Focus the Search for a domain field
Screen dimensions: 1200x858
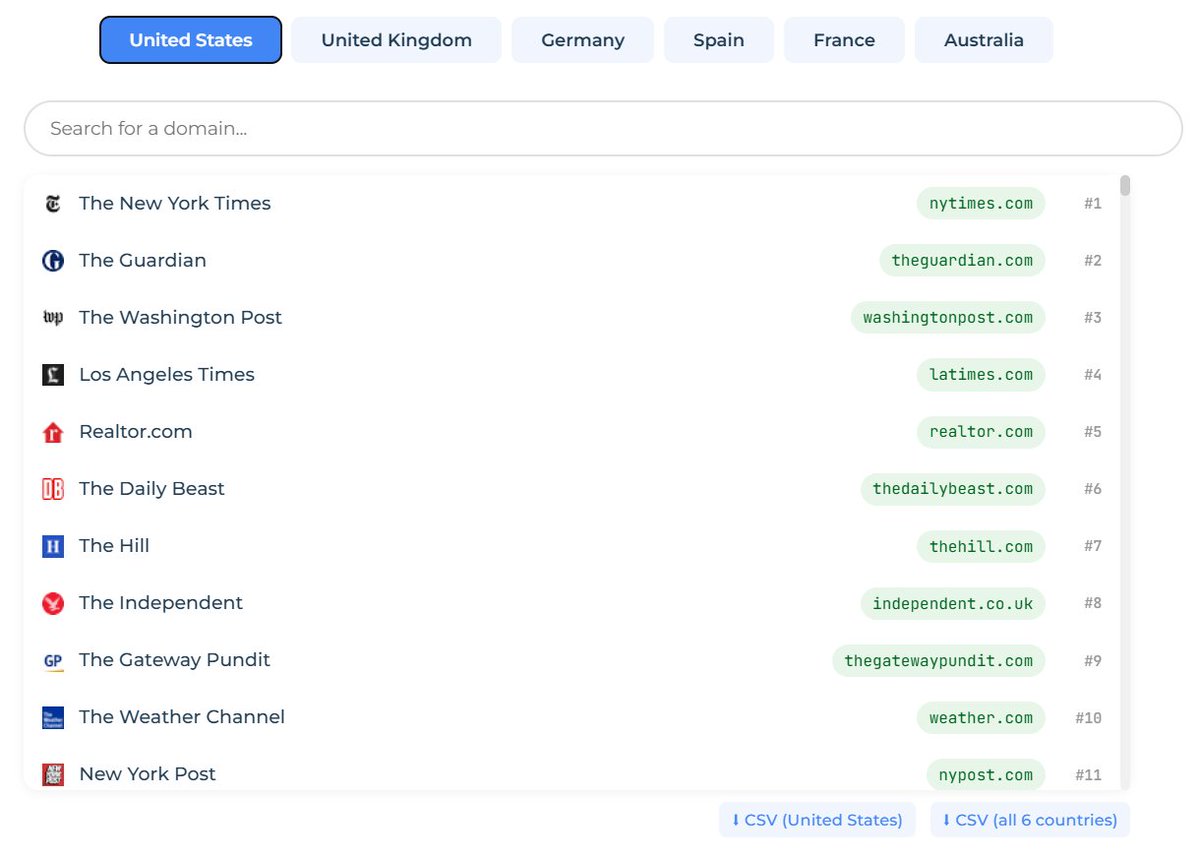(603, 128)
